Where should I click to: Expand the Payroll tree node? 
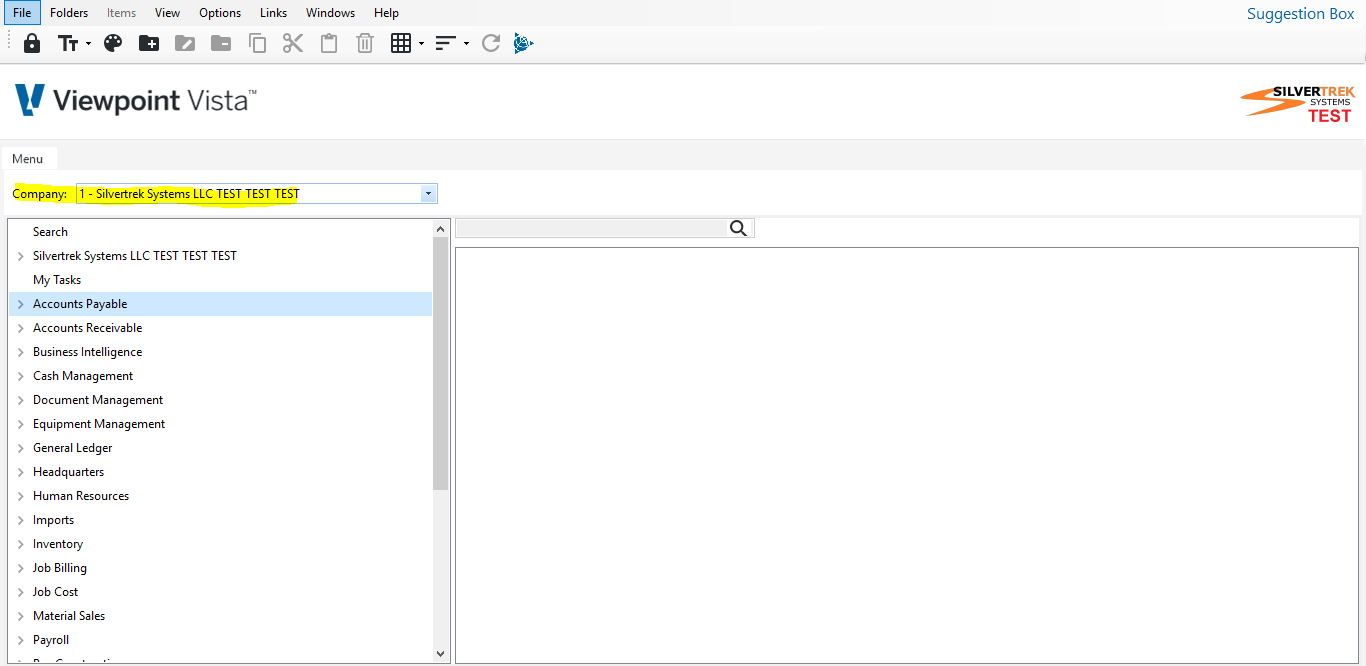click(x=21, y=640)
